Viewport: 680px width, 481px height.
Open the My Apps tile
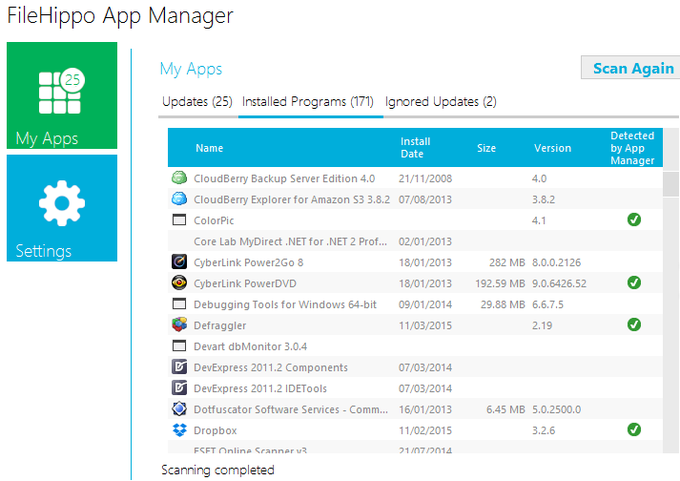click(62, 95)
